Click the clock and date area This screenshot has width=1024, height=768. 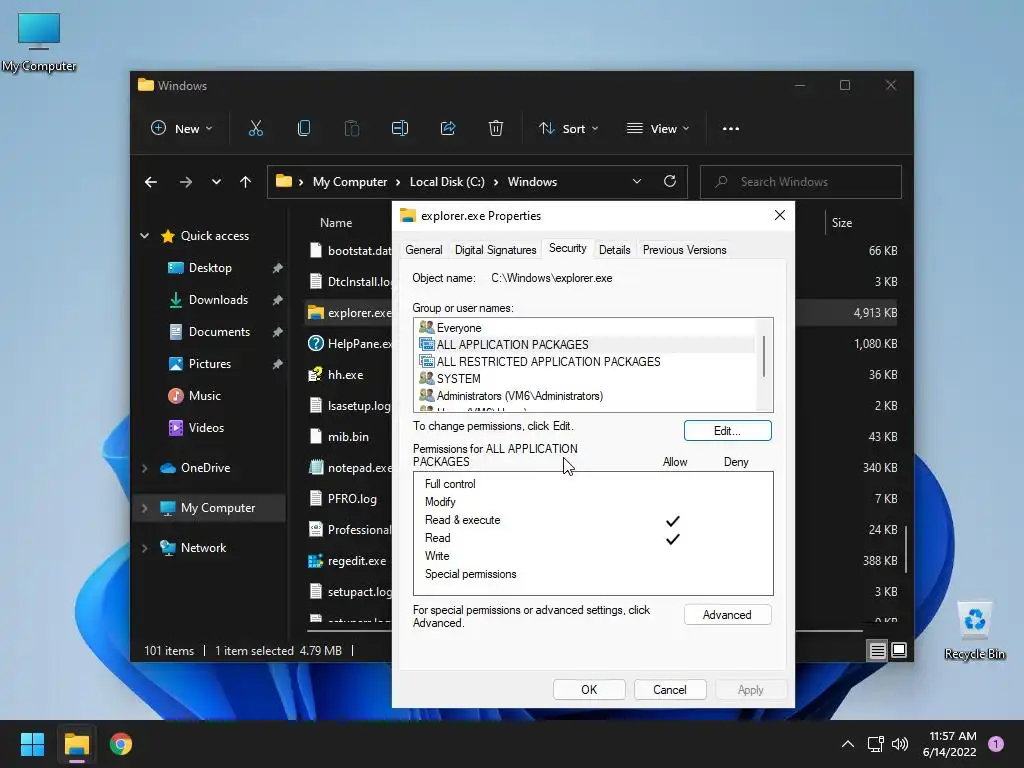(x=950, y=744)
